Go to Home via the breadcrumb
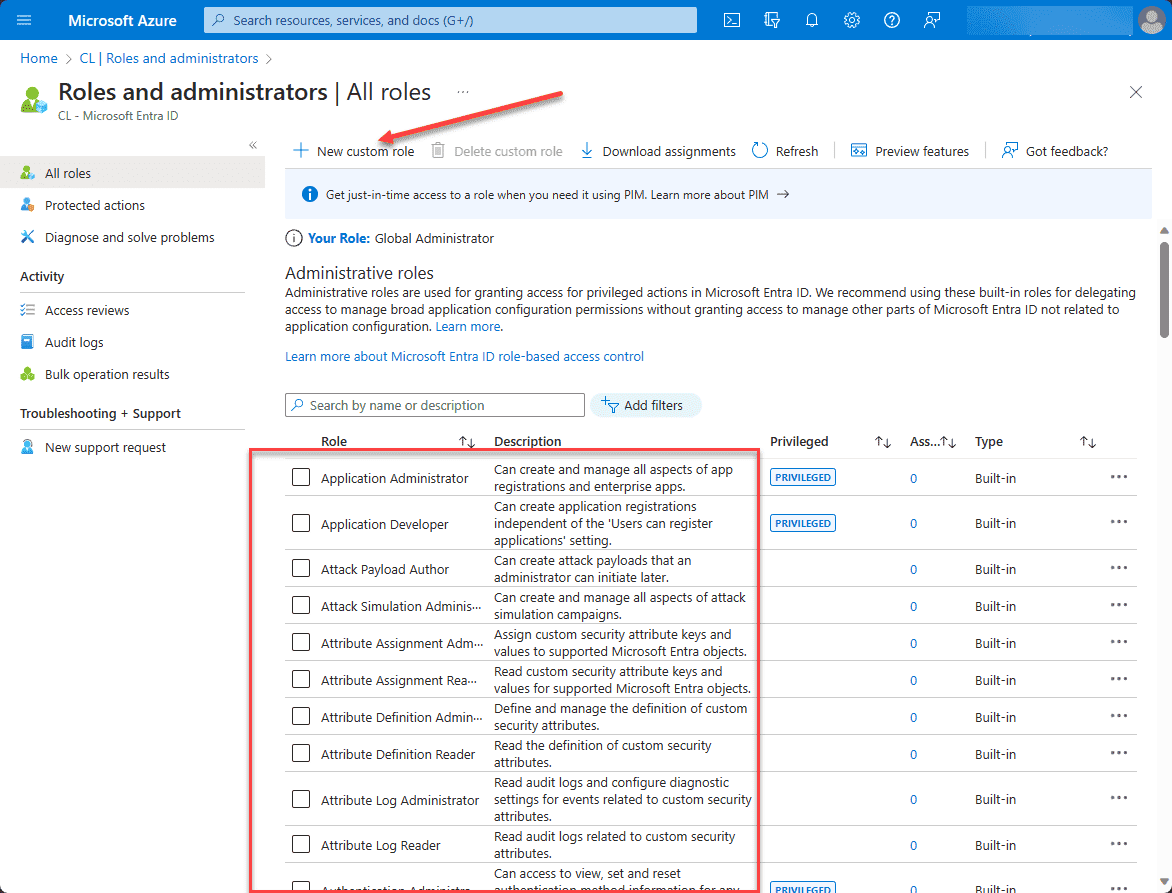 point(39,58)
